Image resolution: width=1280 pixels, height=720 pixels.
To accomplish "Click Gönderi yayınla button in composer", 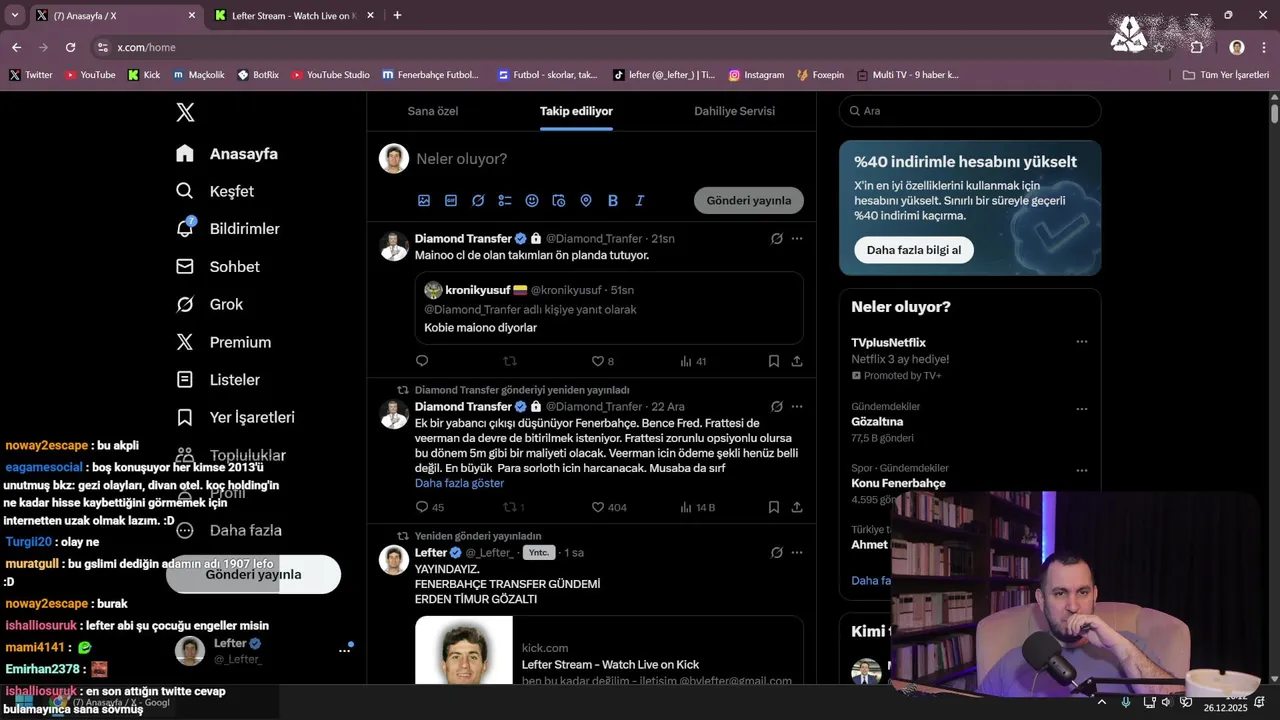I will click(749, 200).
